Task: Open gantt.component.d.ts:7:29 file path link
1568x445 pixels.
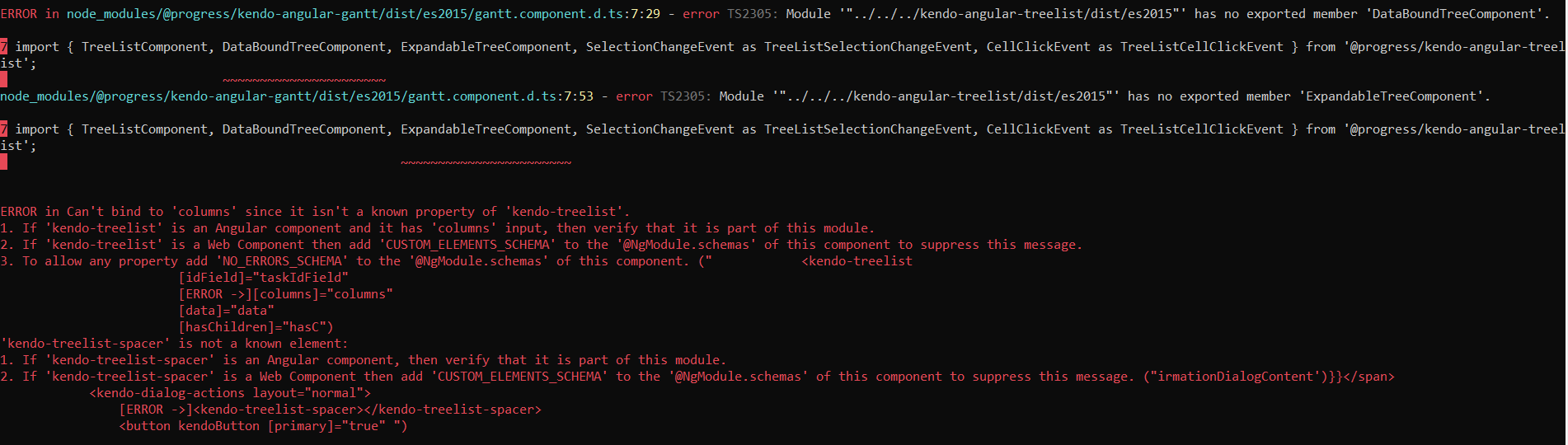Action: 363,14
